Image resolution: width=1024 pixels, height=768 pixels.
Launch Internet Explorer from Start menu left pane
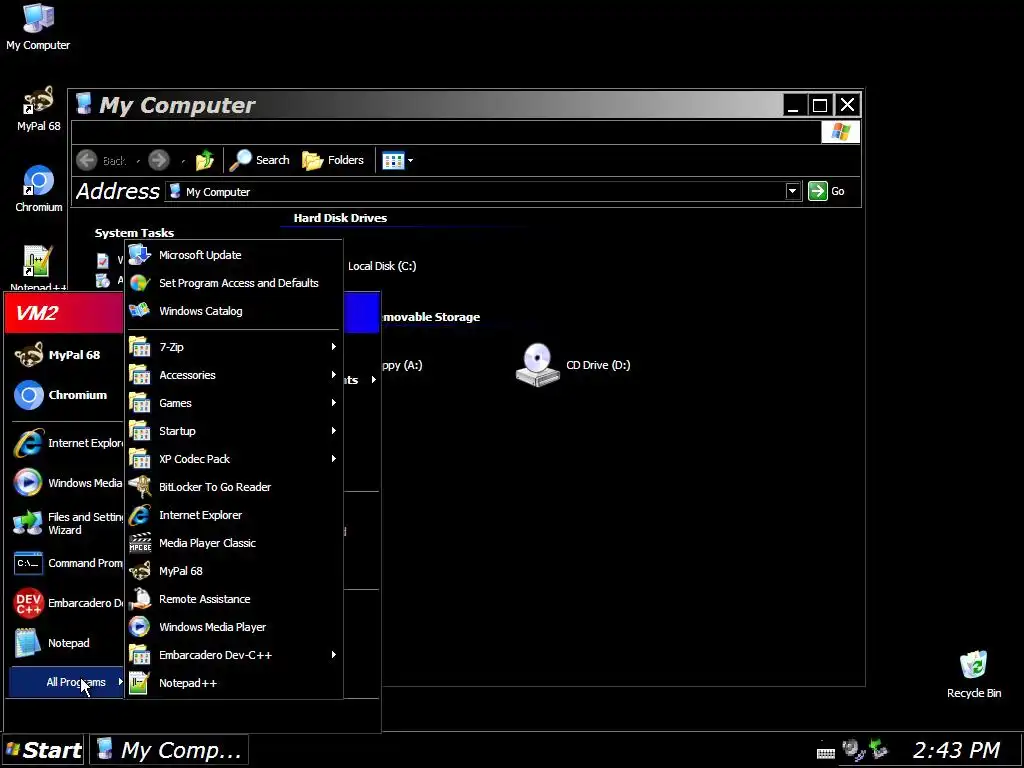pos(66,443)
